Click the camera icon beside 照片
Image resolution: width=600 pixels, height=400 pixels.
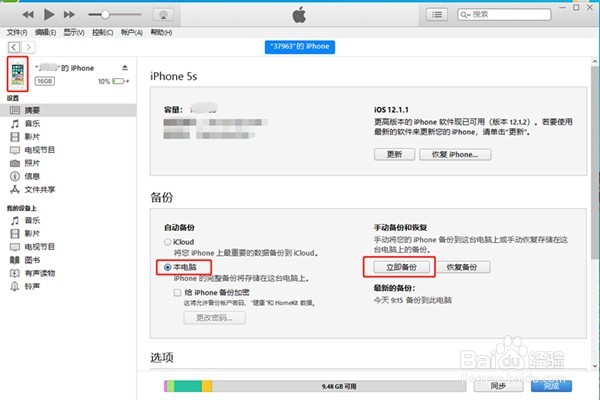click(x=15, y=163)
